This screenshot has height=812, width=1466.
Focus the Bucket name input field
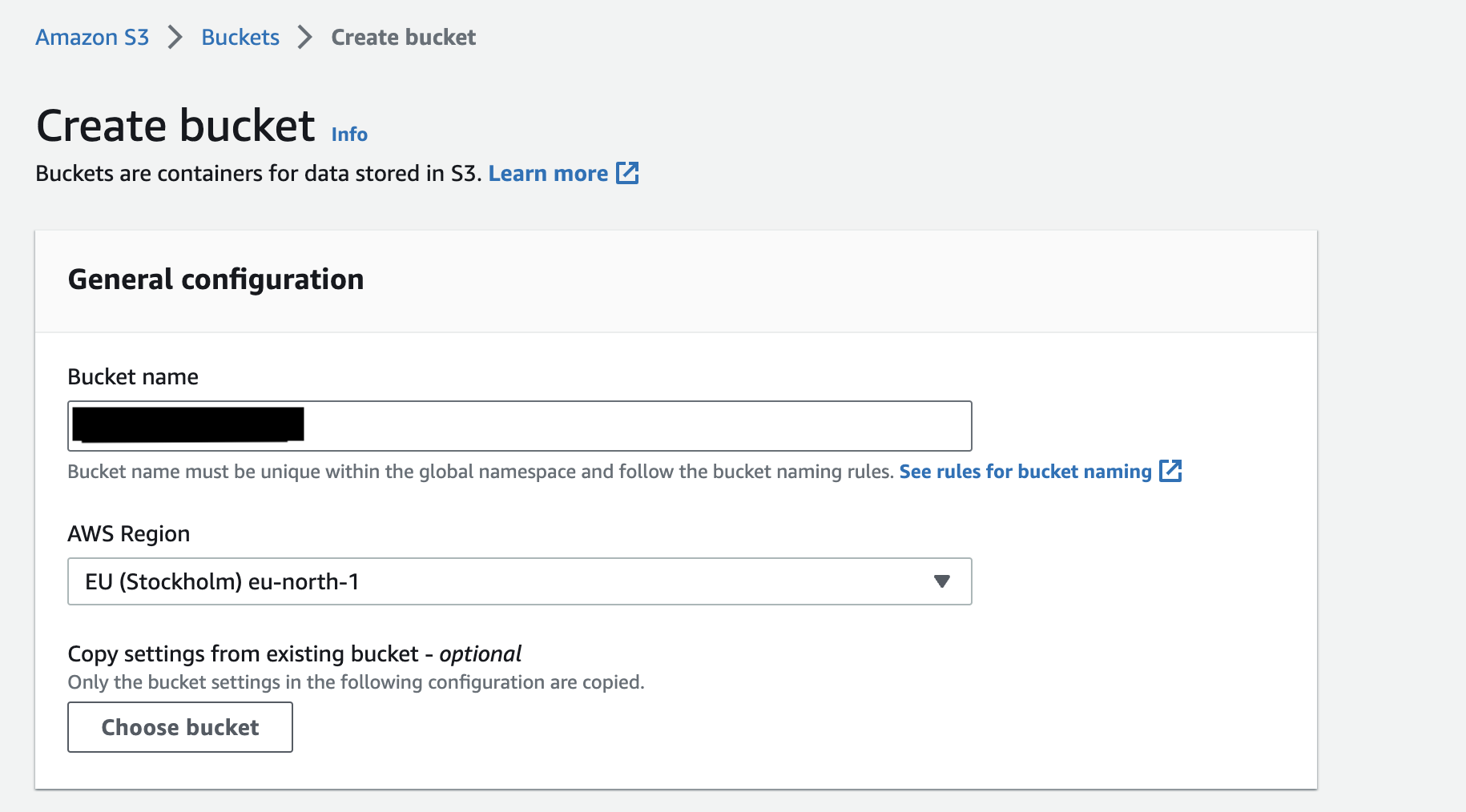520,426
